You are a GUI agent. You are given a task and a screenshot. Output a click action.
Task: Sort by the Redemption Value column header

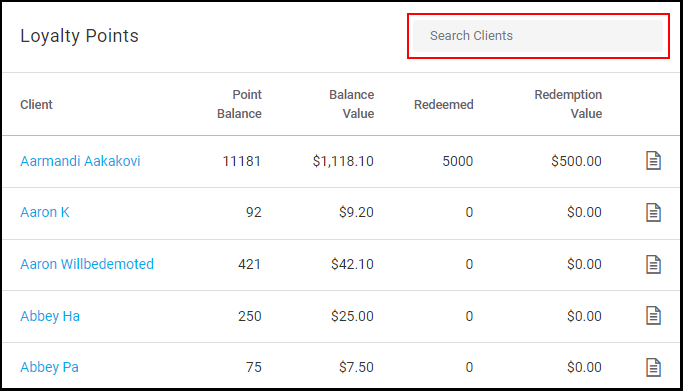(x=568, y=104)
